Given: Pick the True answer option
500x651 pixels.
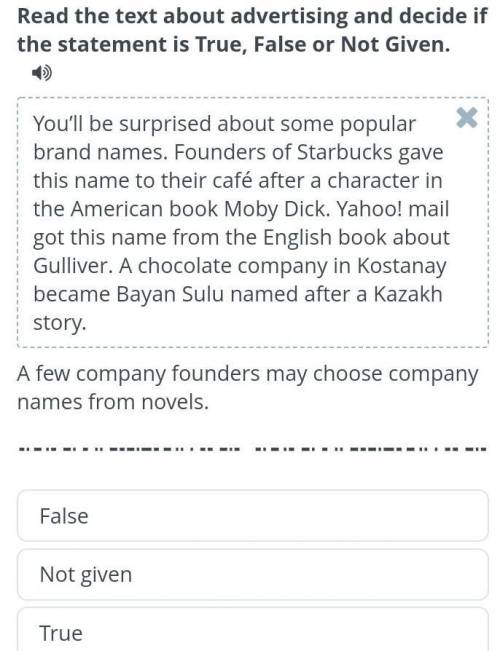Looking at the screenshot, I should pos(252,630).
